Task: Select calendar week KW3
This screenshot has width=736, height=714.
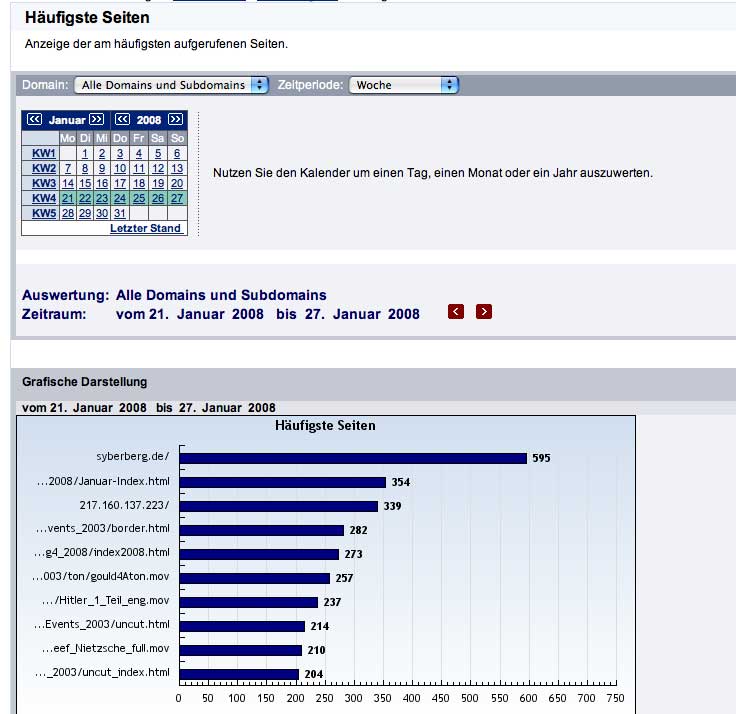Action: pos(43,184)
